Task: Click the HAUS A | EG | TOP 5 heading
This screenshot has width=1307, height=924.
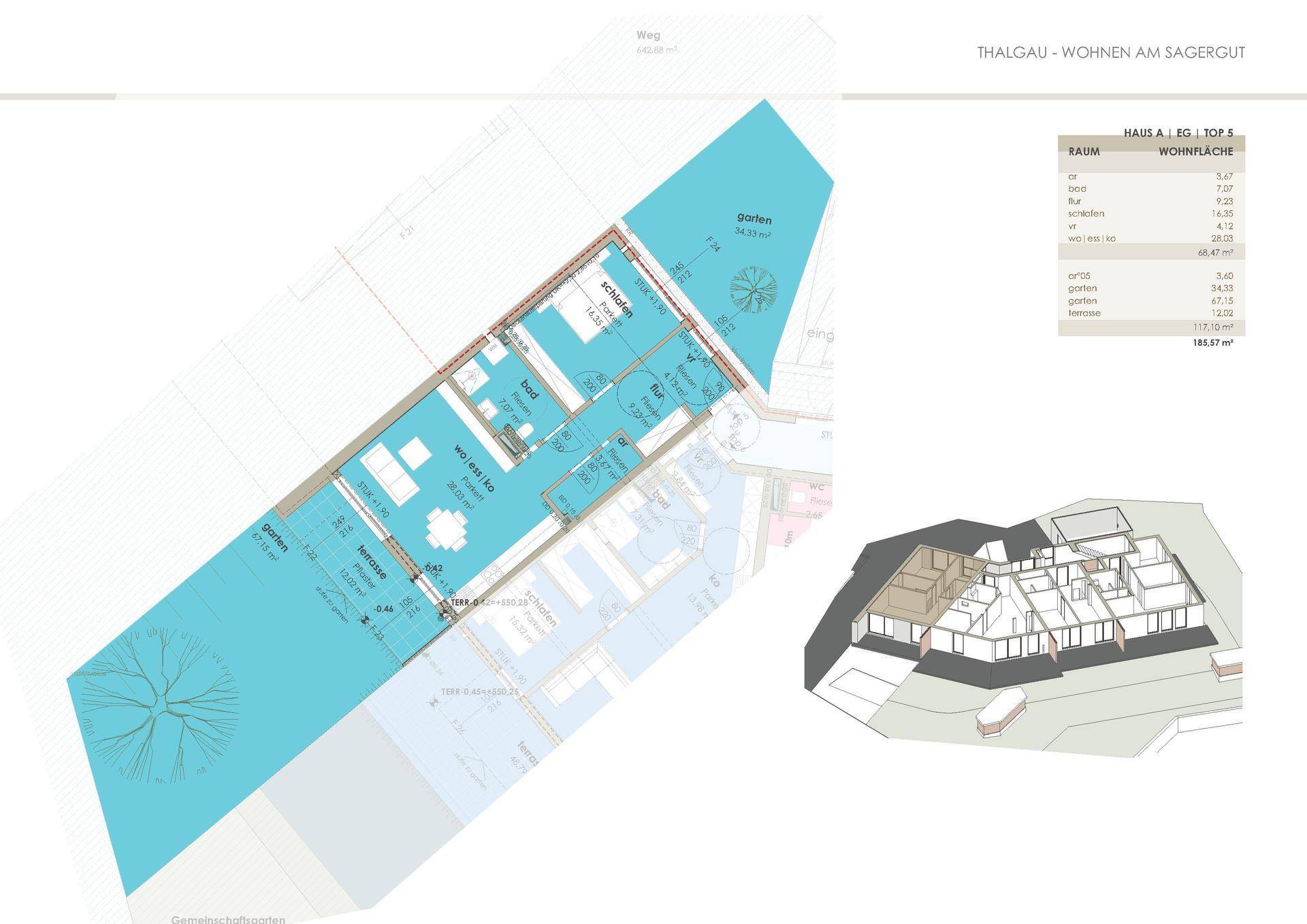Action: (x=1178, y=133)
